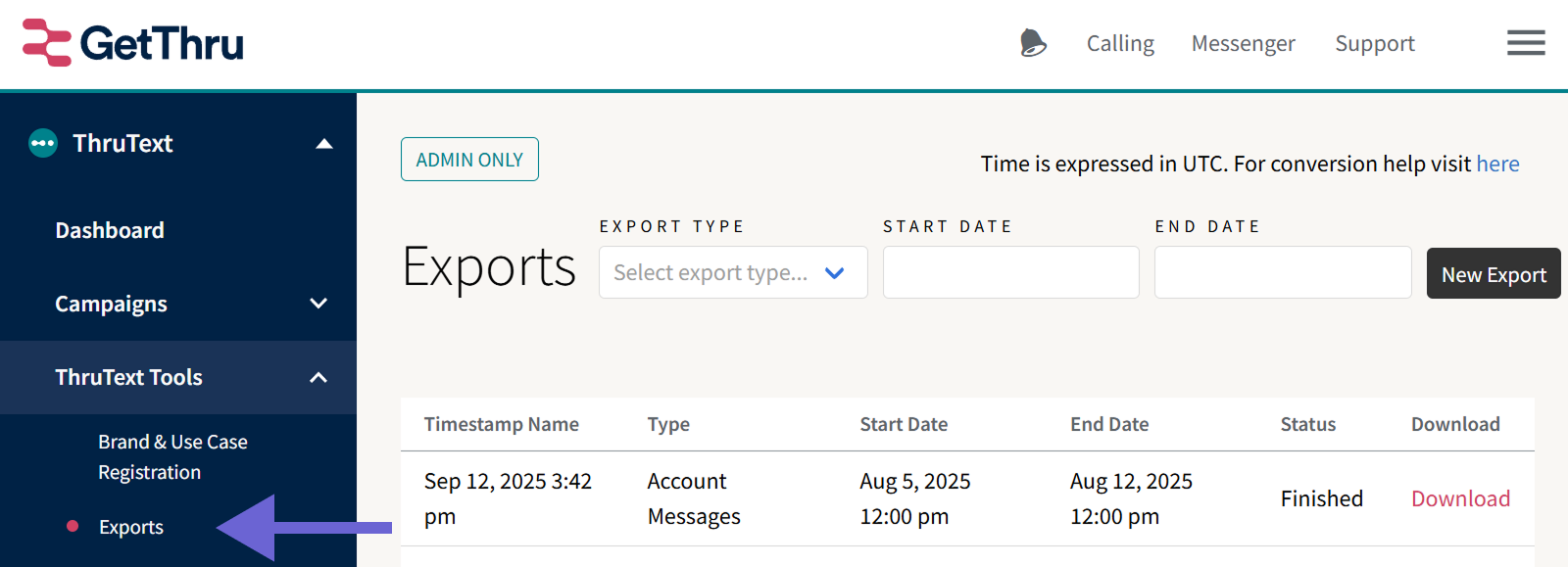Click the Exports page heading
1568x567 pixels.
489,267
